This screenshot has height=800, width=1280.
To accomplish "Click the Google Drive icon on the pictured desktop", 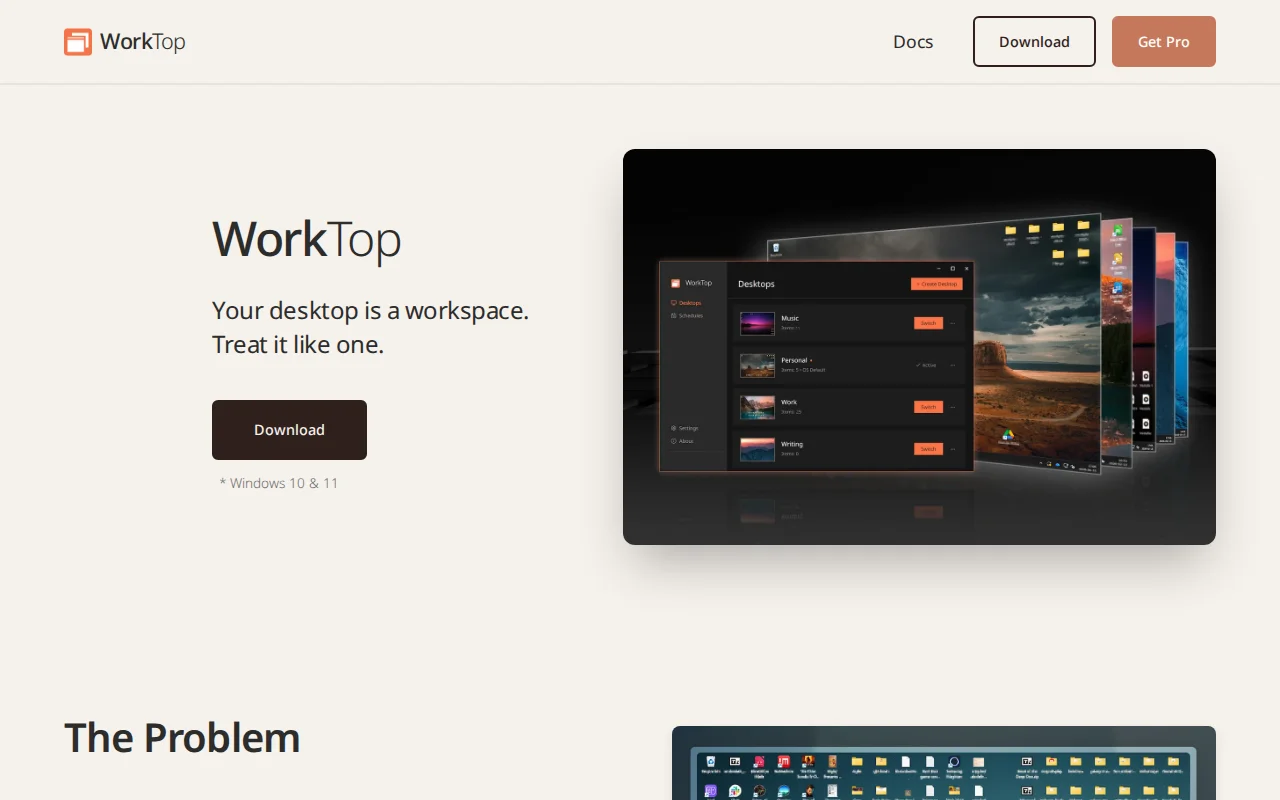I will pos(1009,437).
